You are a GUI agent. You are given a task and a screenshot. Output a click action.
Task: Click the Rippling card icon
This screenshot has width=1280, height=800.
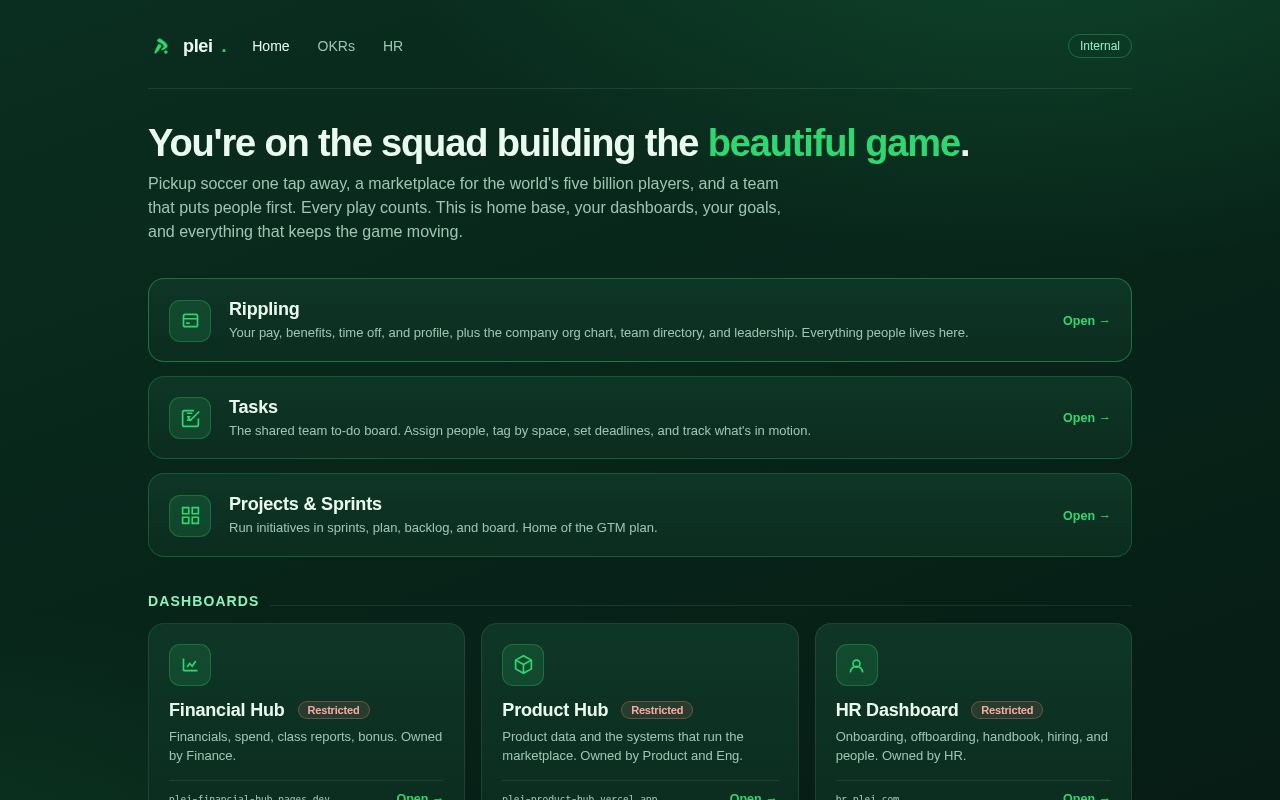pyautogui.click(x=190, y=321)
